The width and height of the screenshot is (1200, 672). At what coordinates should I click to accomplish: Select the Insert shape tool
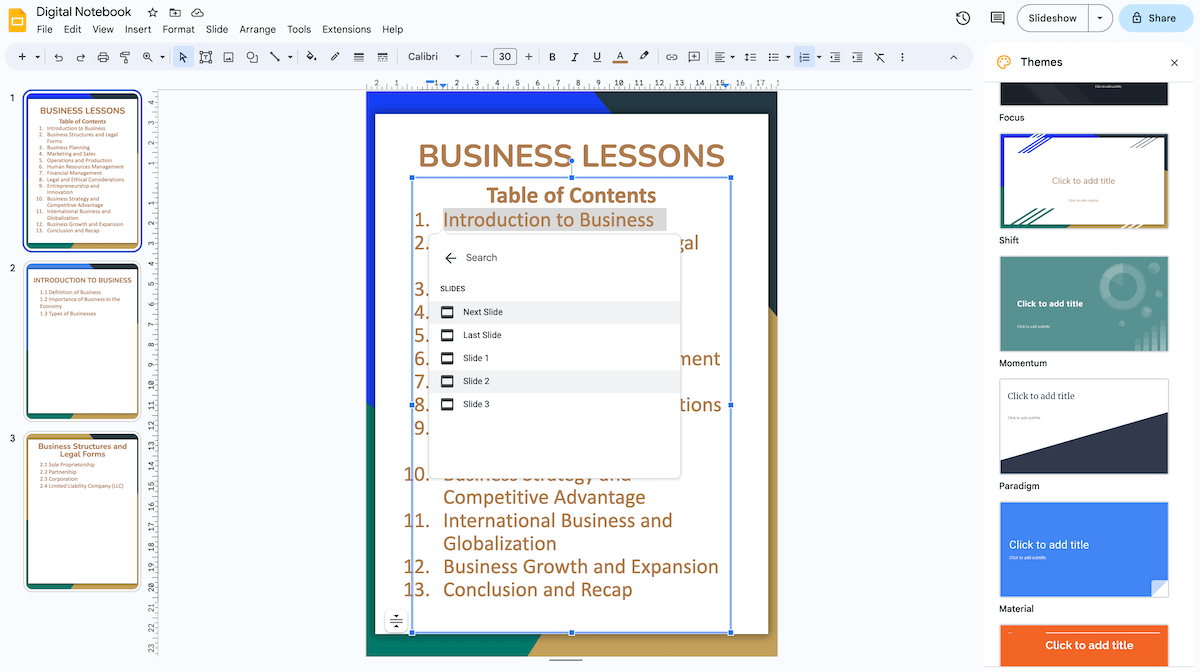point(251,57)
